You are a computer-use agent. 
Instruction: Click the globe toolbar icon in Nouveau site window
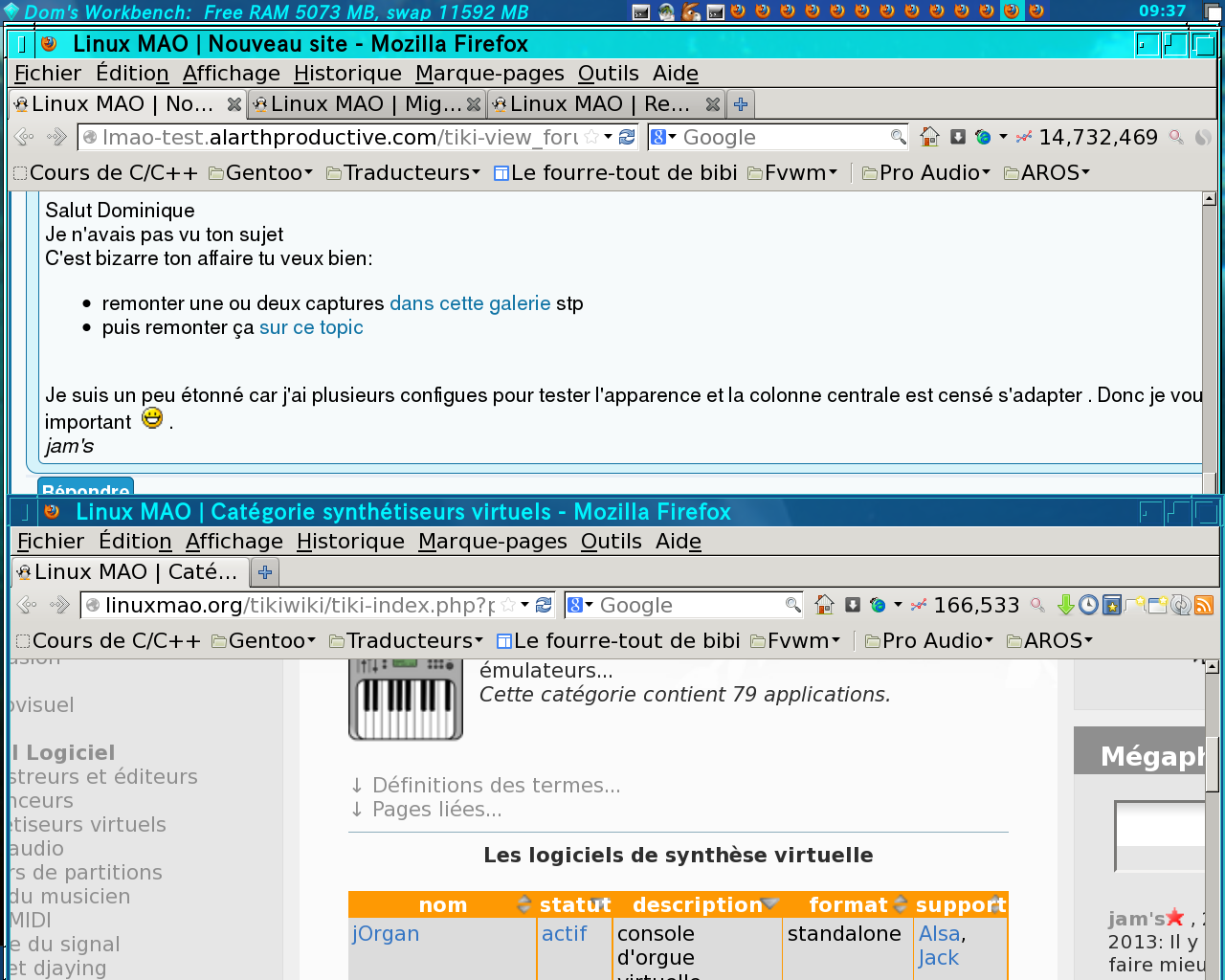tap(983, 138)
